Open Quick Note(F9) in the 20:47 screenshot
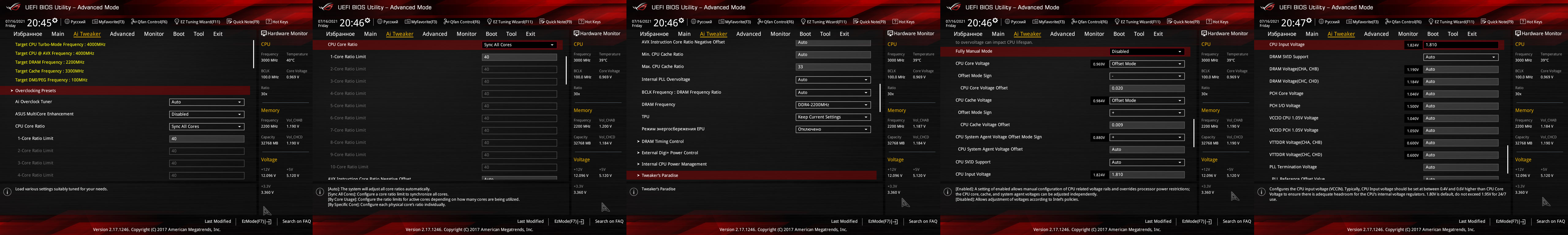Image resolution: width=1568 pixels, height=235 pixels. (x=1496, y=22)
